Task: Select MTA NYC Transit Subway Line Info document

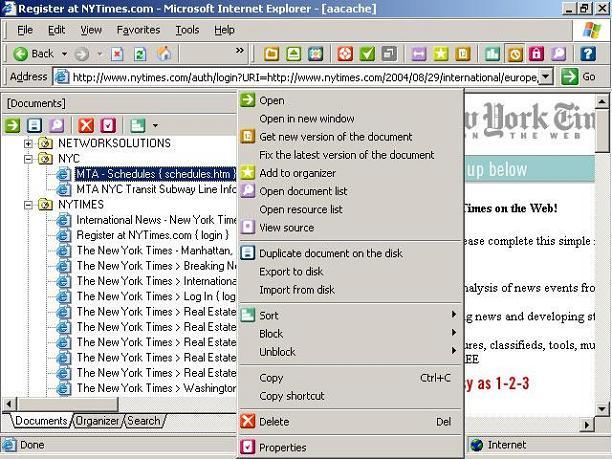Action: (156, 189)
